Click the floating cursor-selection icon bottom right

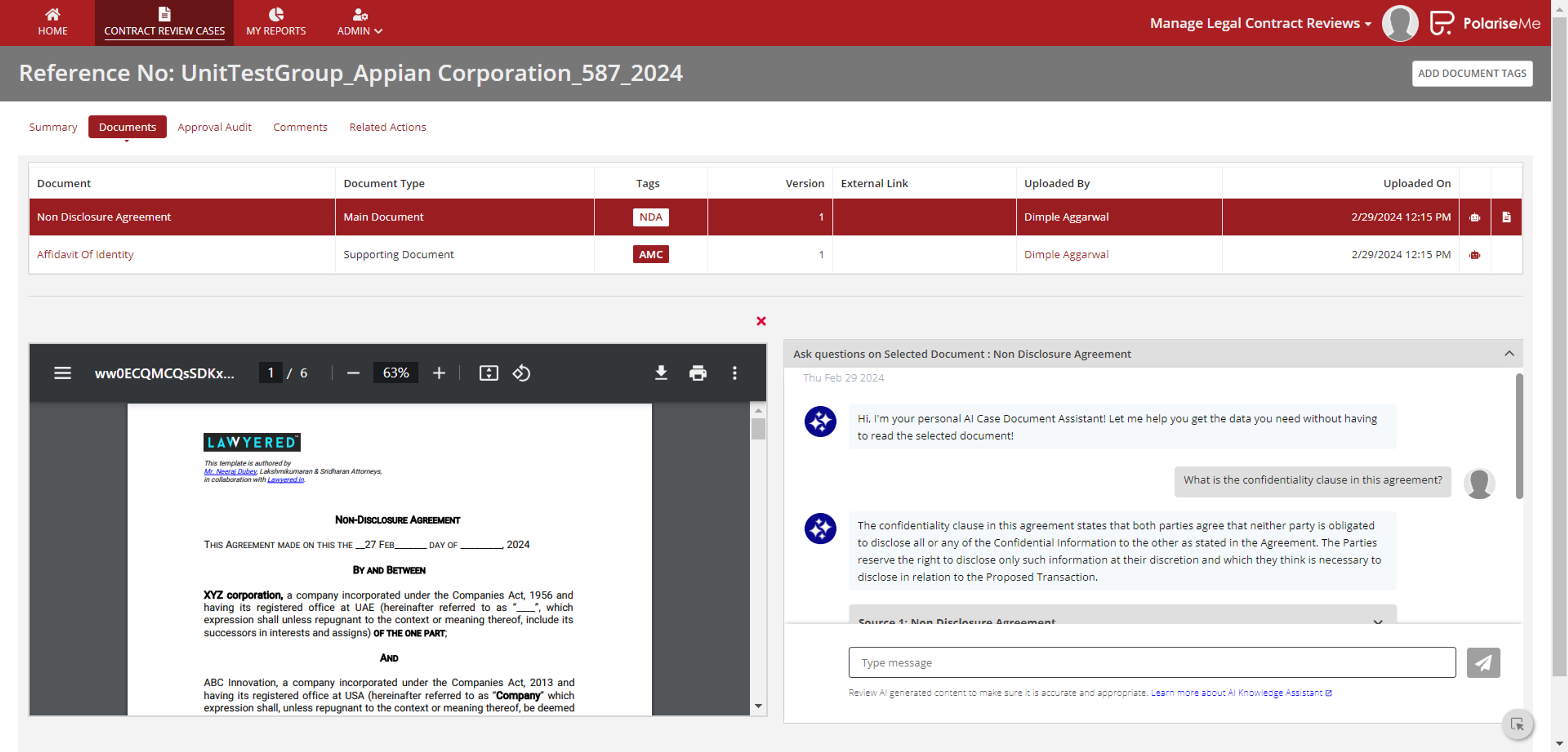point(1517,724)
